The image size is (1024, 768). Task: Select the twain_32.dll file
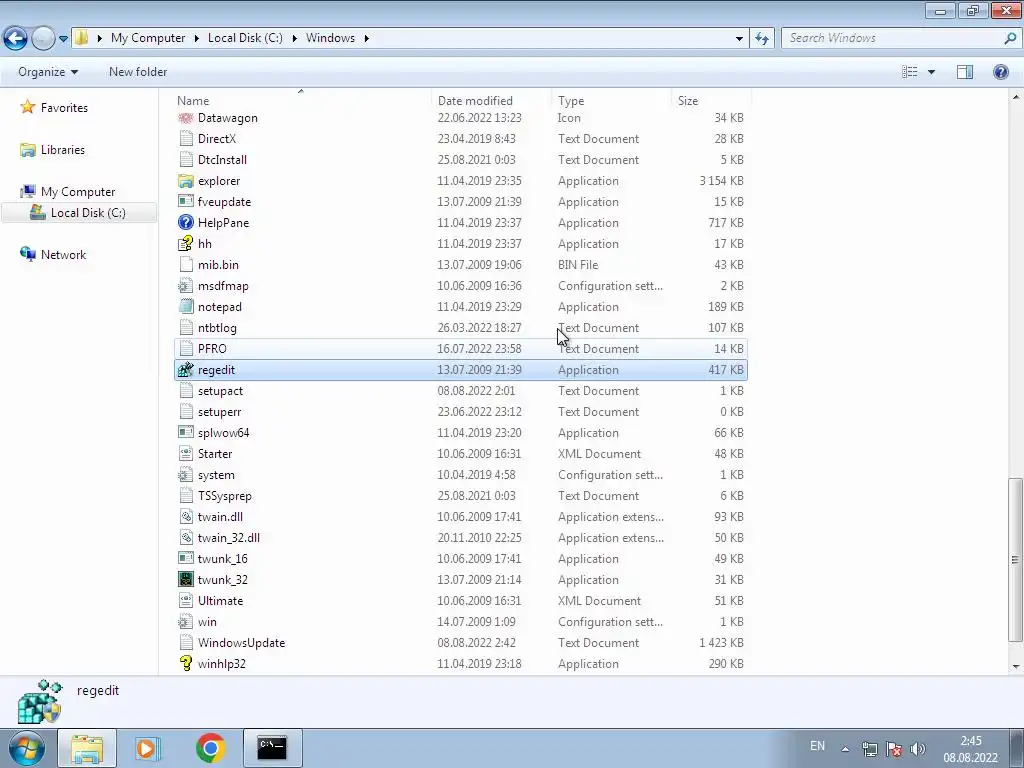[x=461, y=537]
